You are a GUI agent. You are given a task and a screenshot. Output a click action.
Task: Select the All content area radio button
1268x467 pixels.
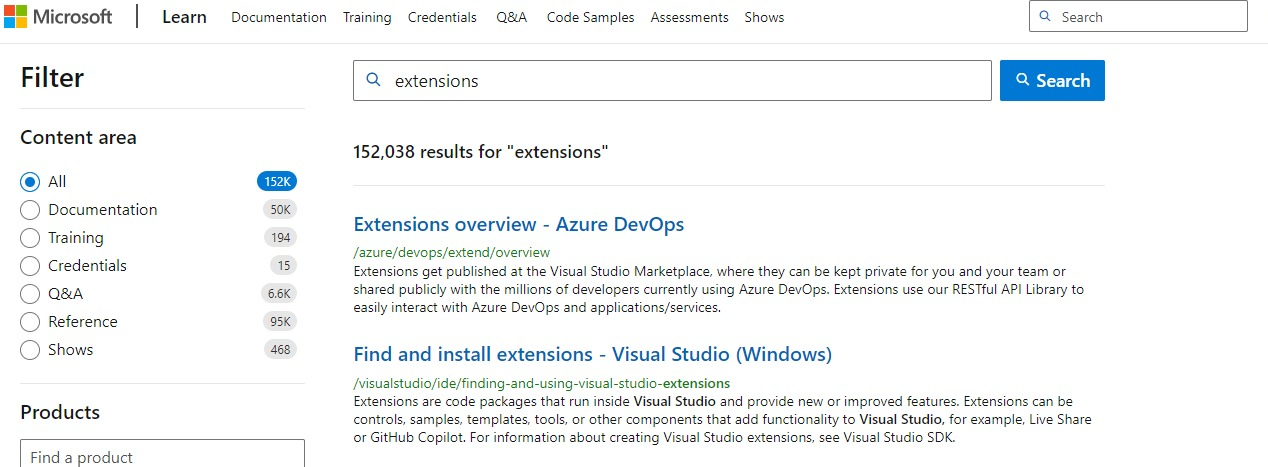[30, 182]
